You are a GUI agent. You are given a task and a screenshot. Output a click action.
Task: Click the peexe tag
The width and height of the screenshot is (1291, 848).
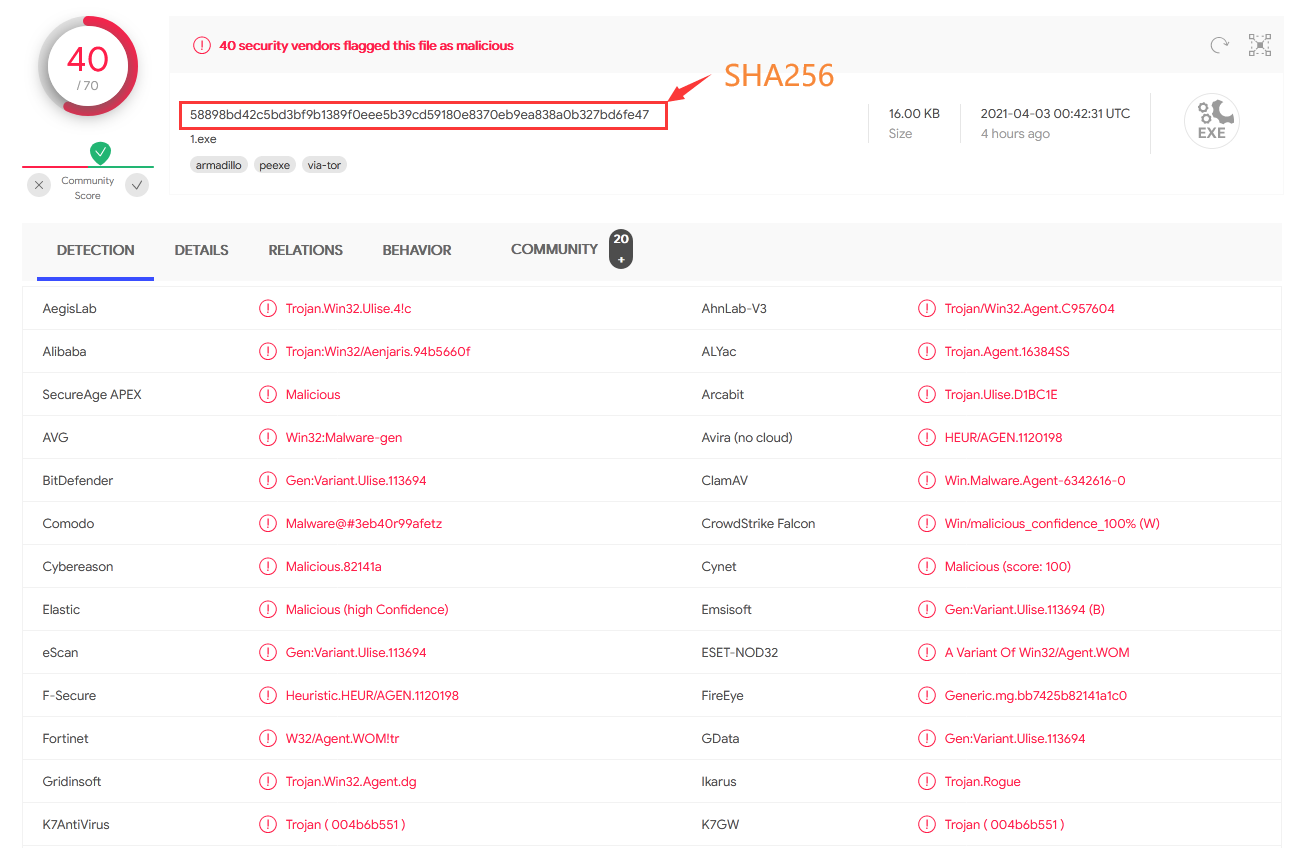[274, 165]
